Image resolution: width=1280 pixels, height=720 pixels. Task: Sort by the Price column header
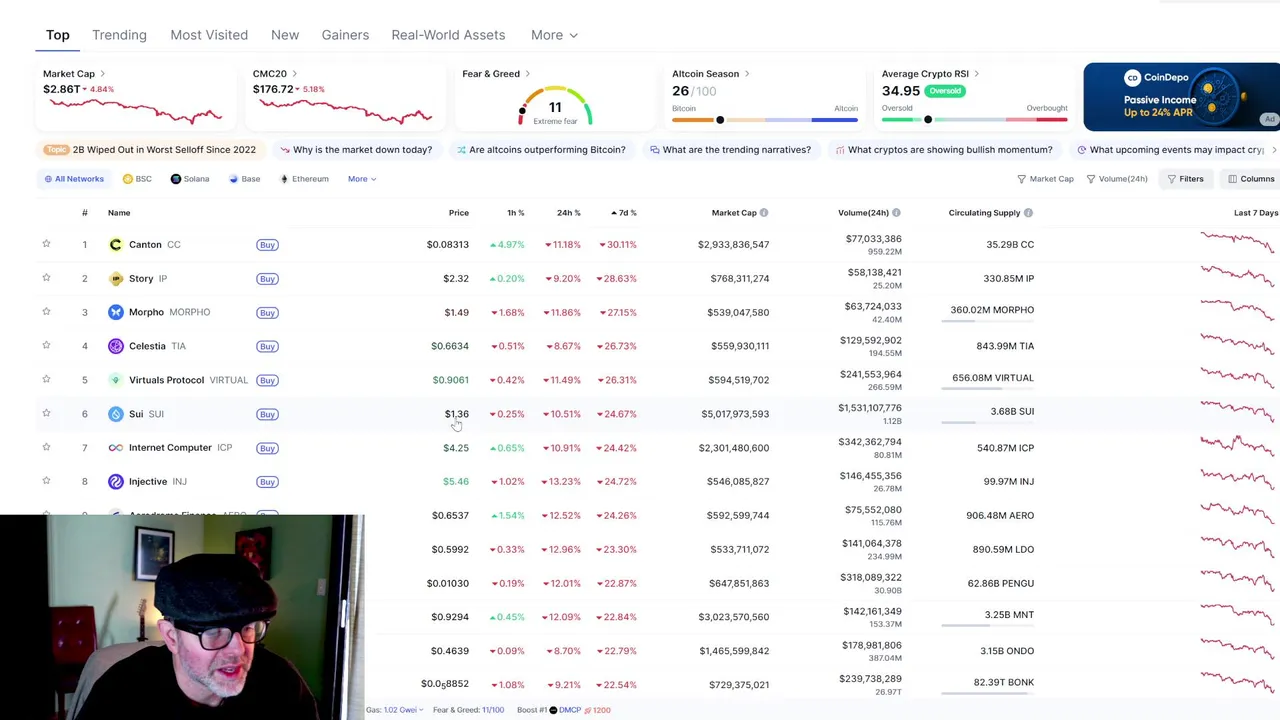458,213
